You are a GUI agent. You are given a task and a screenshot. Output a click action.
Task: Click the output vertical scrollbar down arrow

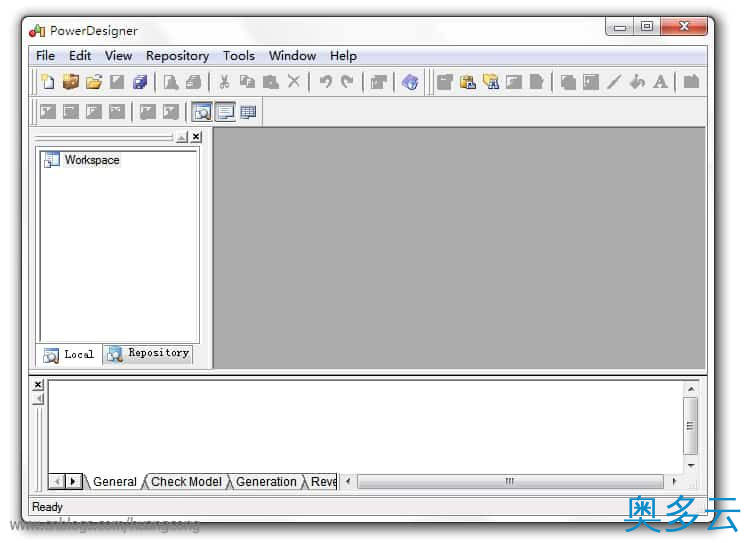pyautogui.click(x=691, y=465)
